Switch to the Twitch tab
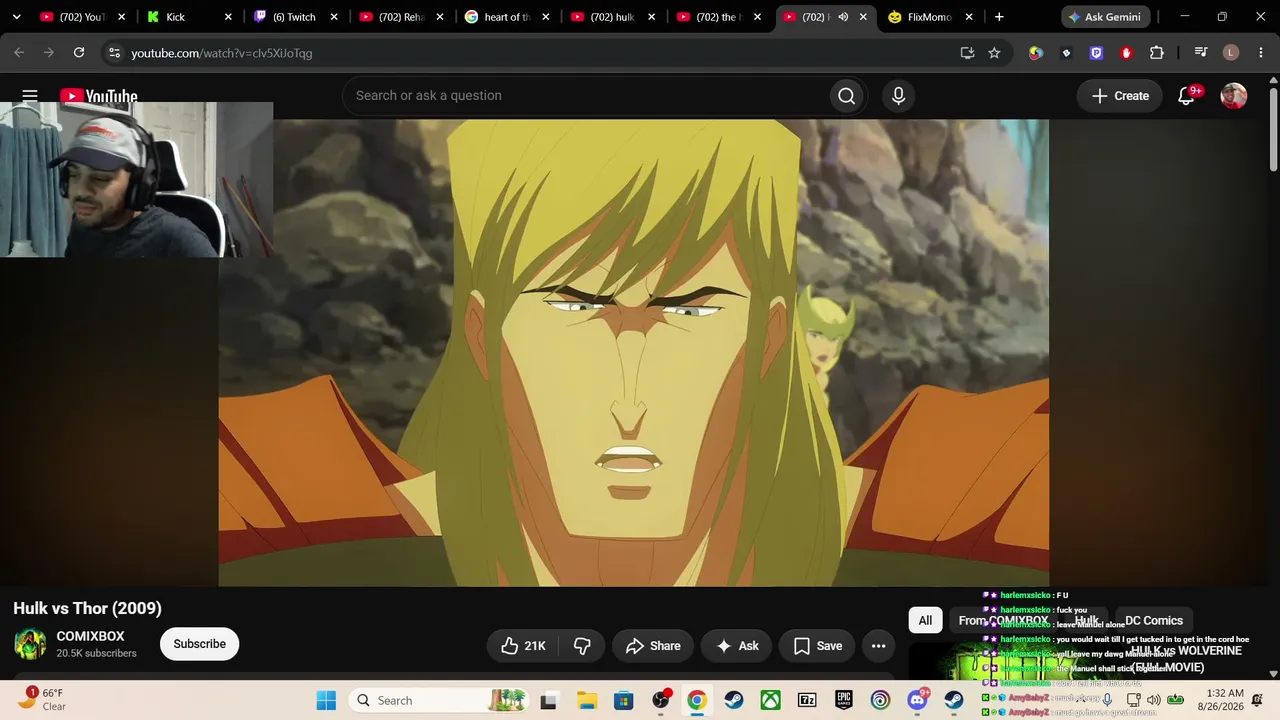 click(296, 17)
